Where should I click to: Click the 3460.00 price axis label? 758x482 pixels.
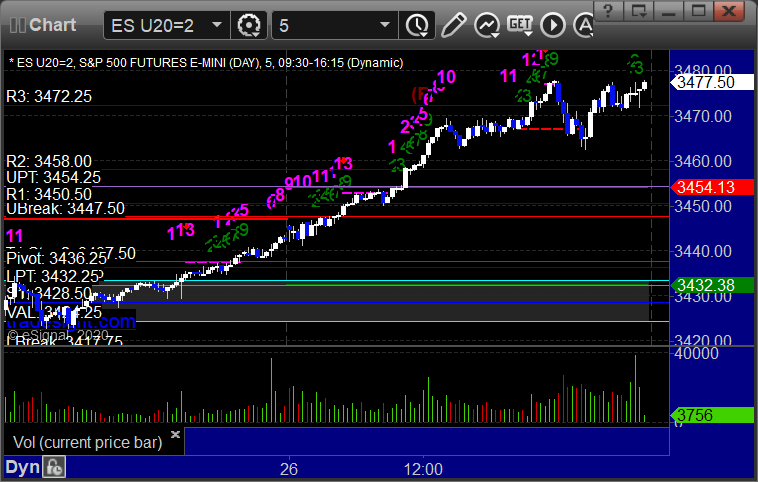click(702, 161)
